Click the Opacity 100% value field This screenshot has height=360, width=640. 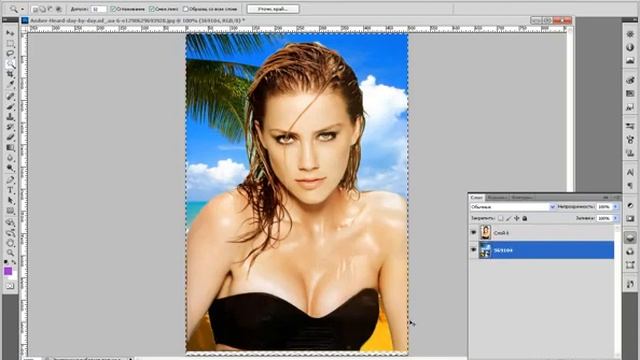coord(604,207)
